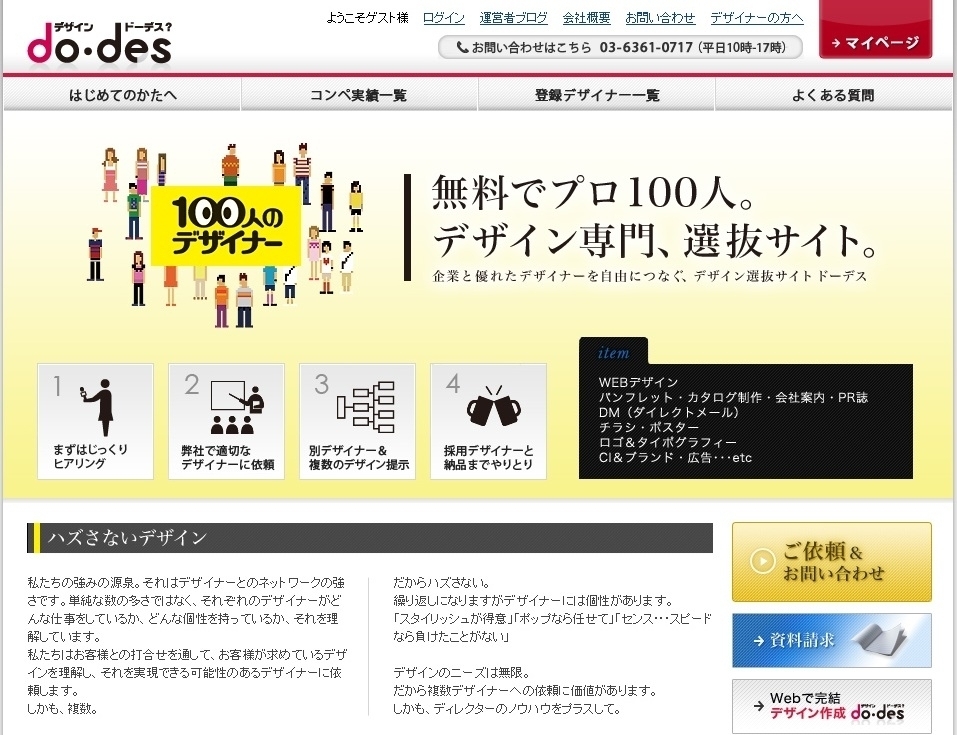Click the item tab label on black panel
The image size is (957, 735).
[613, 353]
